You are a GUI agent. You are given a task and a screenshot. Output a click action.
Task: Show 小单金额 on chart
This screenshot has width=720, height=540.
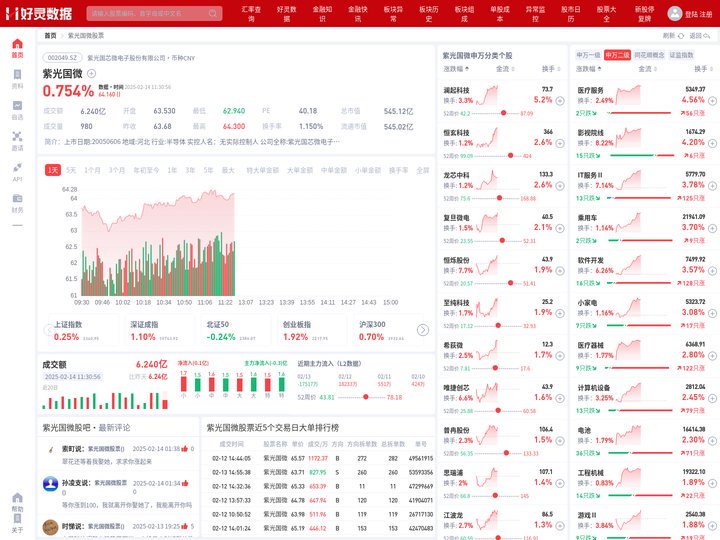click(x=368, y=170)
